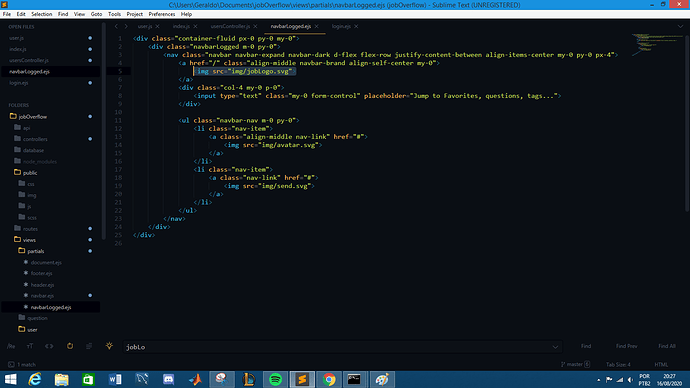Enable wrap search toggle icon
Screen dimensions: 690x388
[x=70, y=346]
